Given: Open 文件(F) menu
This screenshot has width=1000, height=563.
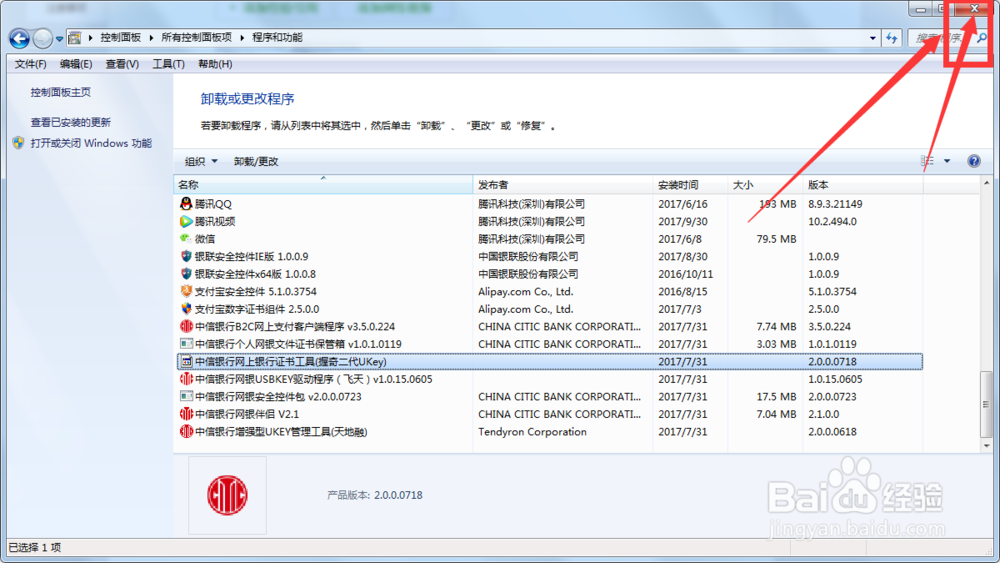Looking at the screenshot, I should tap(31, 64).
